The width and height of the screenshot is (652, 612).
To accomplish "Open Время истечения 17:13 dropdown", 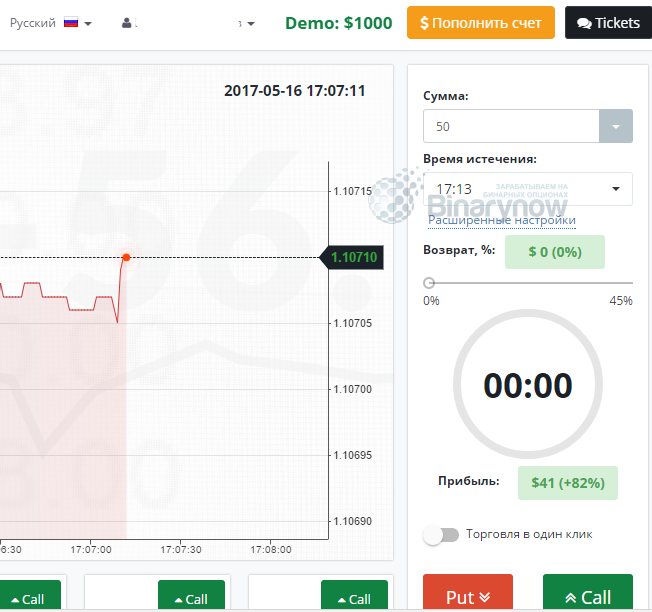I will tap(528, 189).
